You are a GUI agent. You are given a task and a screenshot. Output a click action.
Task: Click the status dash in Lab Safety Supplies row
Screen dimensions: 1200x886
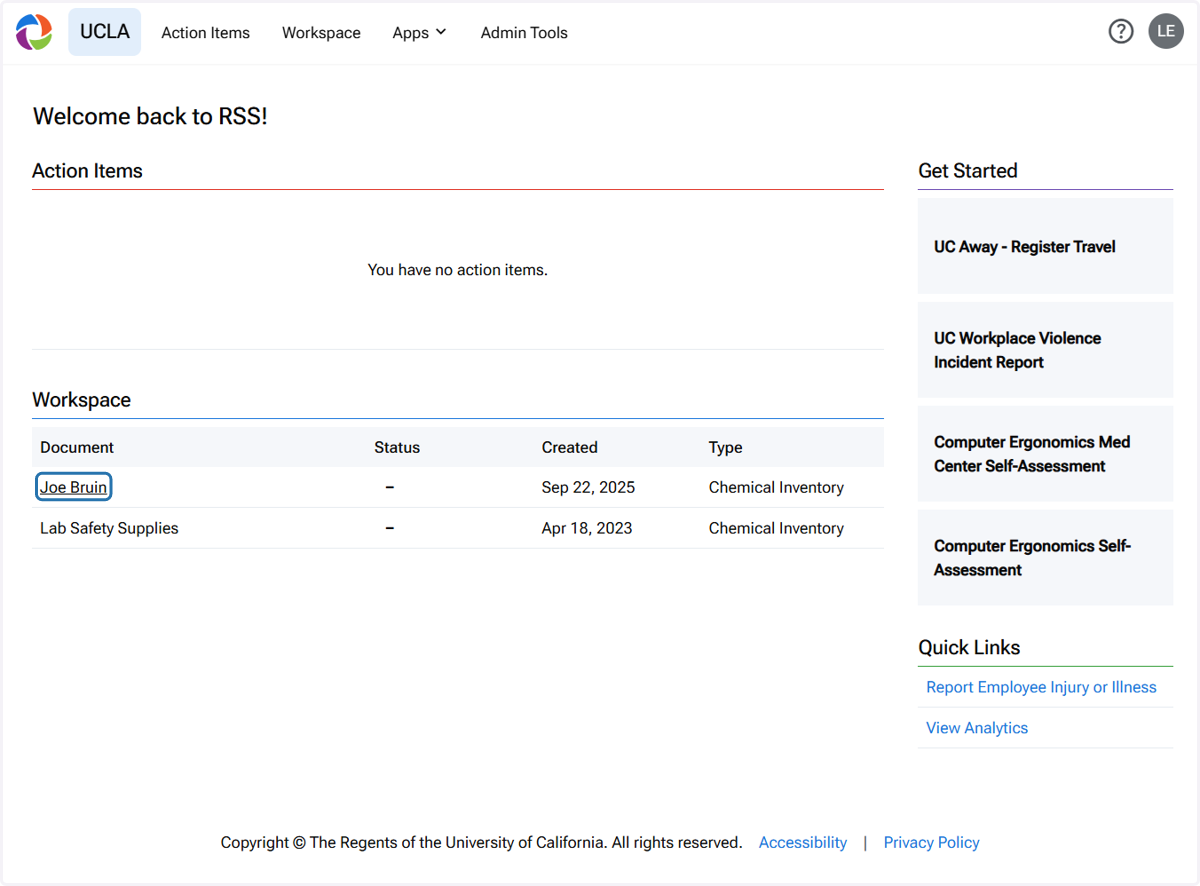[x=390, y=528]
